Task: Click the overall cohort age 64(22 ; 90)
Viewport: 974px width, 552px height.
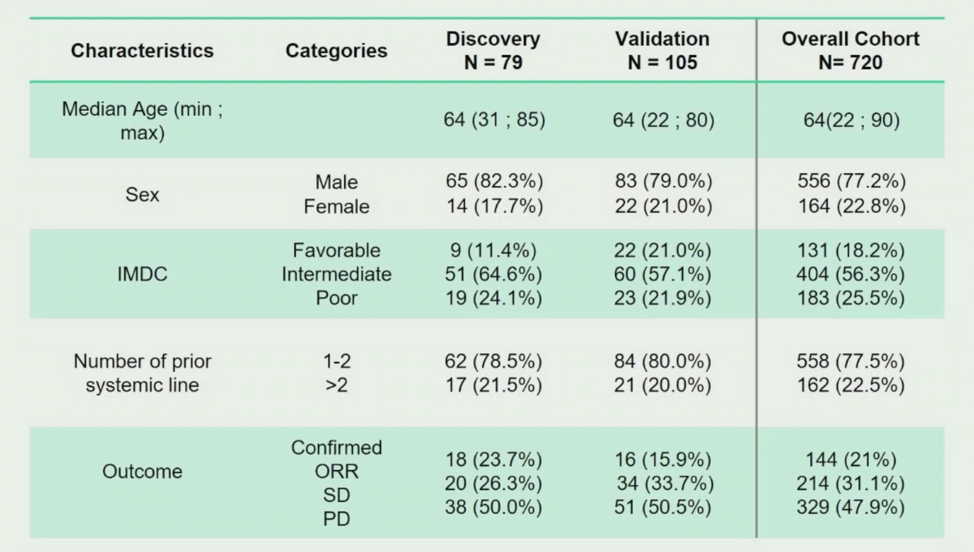Action: coord(851,120)
